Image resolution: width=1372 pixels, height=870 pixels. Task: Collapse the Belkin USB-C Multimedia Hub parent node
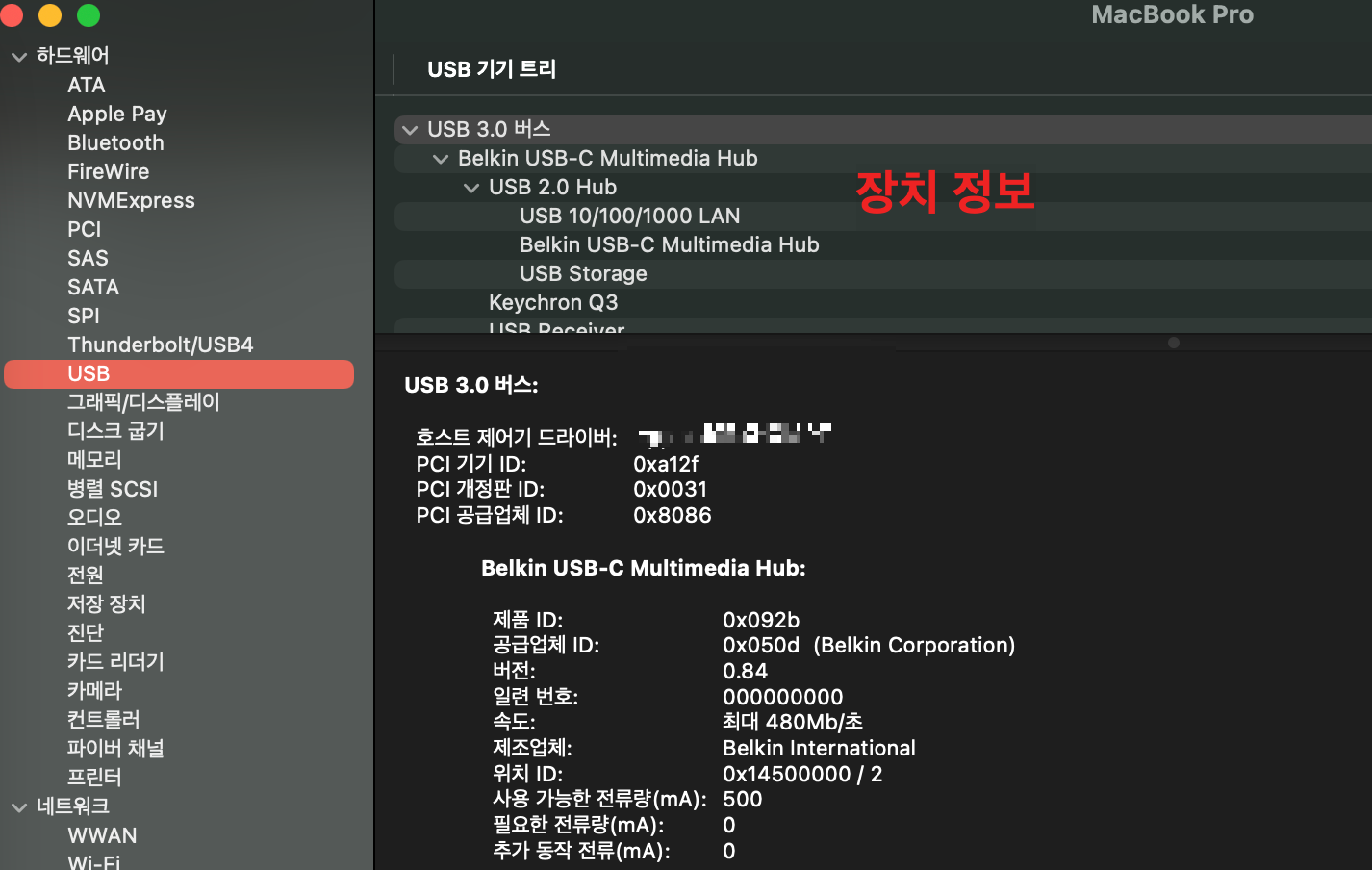tap(441, 159)
